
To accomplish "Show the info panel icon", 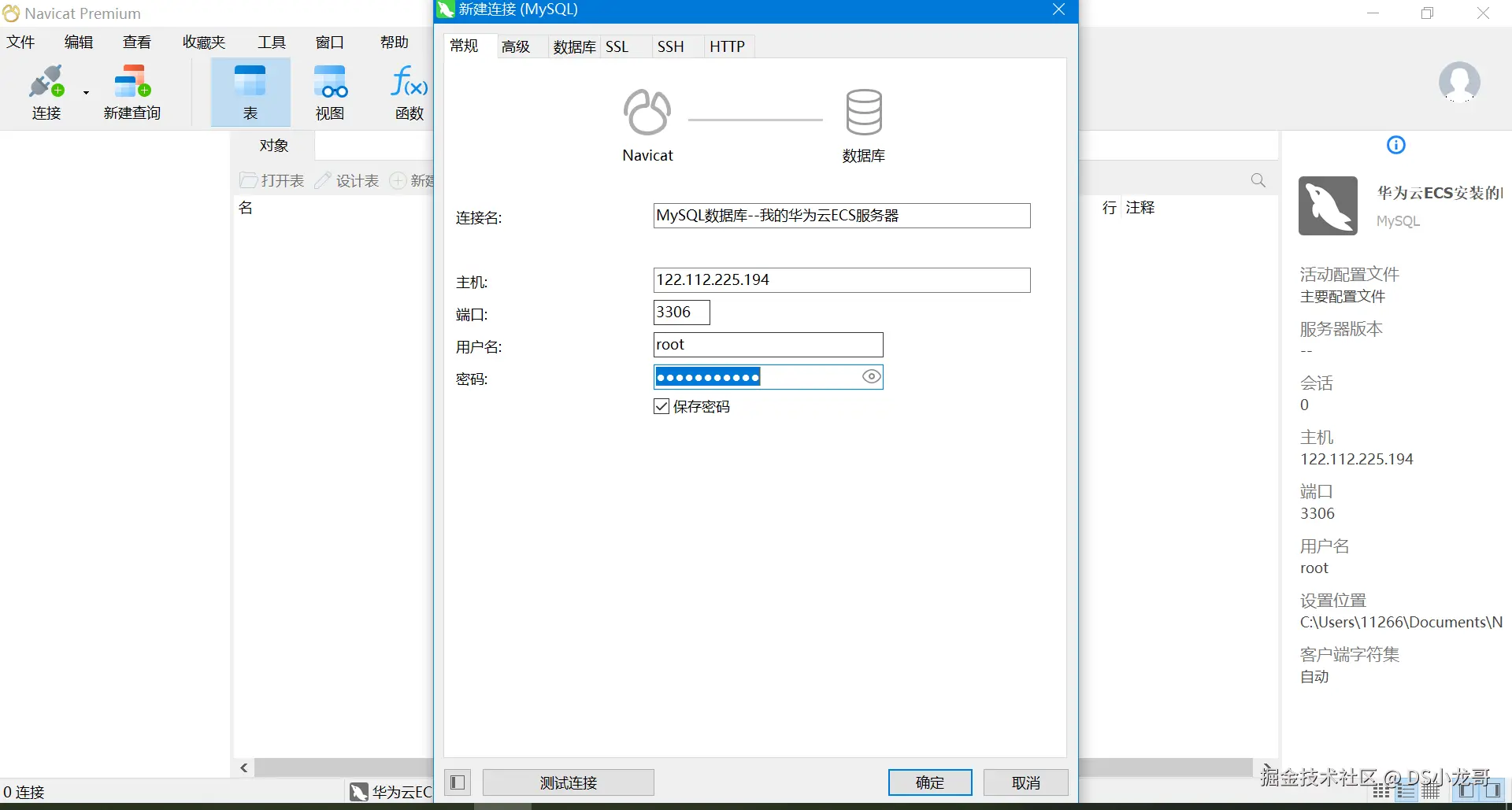I will tap(1395, 145).
